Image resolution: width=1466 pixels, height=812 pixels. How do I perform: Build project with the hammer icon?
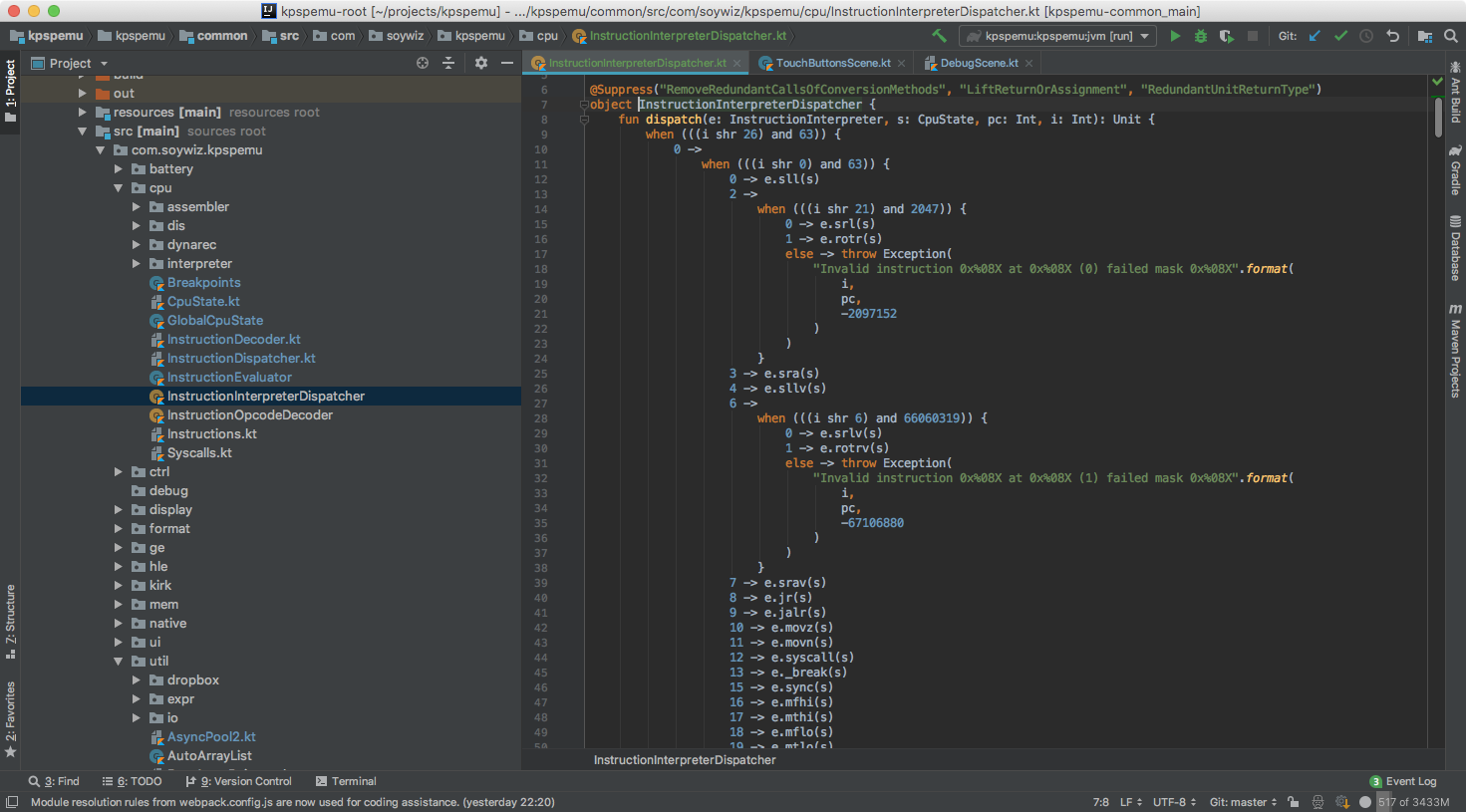click(939, 36)
